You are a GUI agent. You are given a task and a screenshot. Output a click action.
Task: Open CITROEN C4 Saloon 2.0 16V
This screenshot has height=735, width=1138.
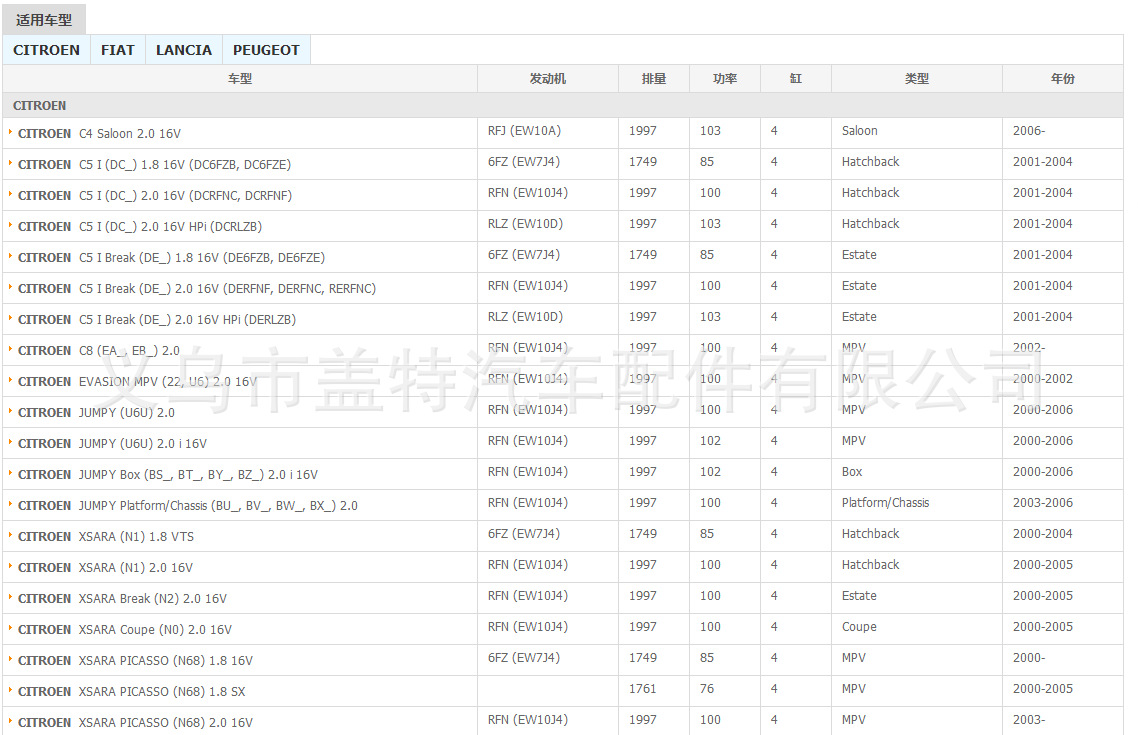(x=99, y=134)
